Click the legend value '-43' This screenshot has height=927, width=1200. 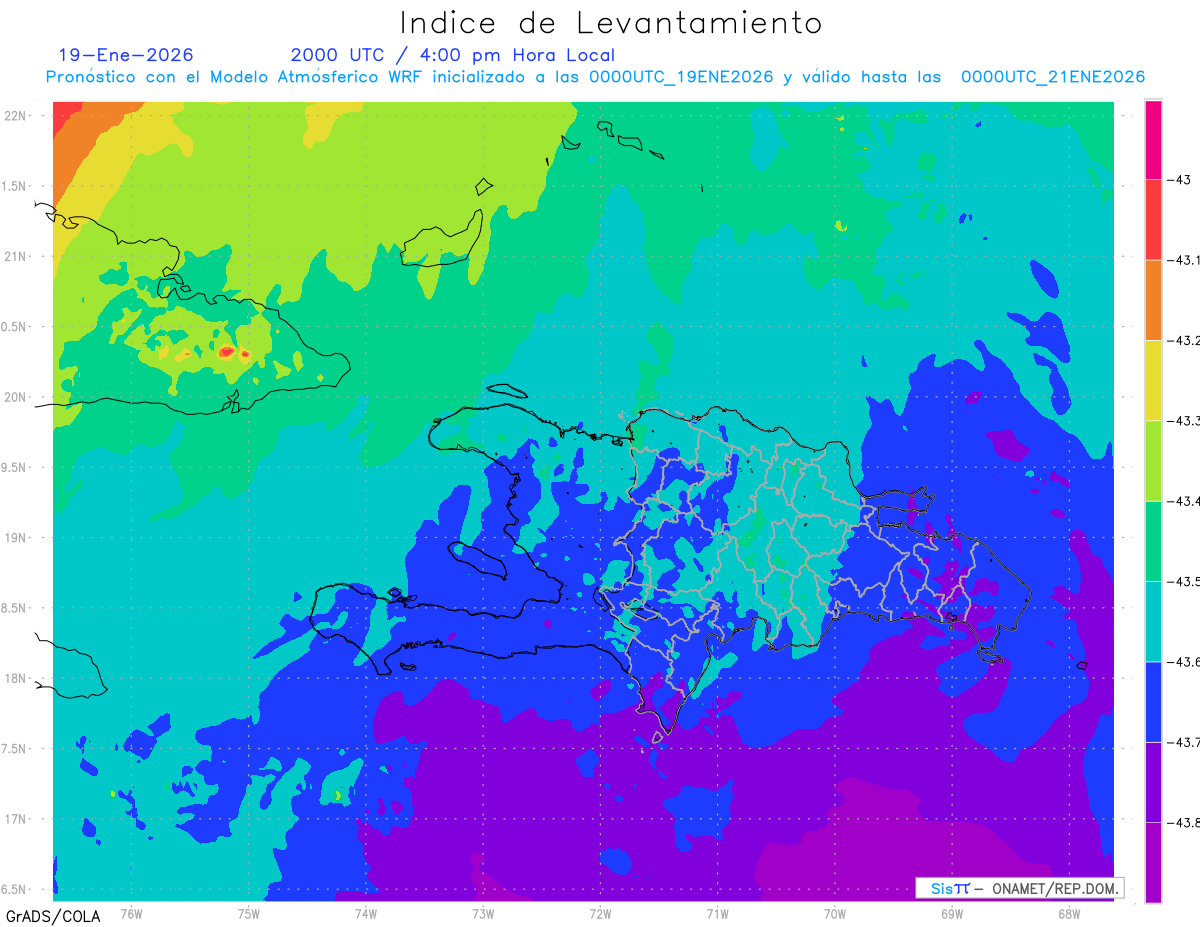coord(1179,180)
